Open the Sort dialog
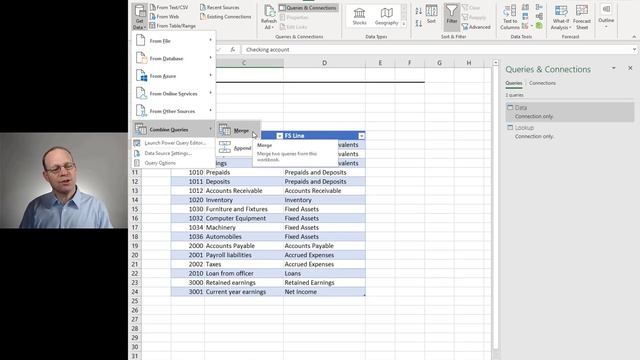 pyautogui.click(x=431, y=14)
